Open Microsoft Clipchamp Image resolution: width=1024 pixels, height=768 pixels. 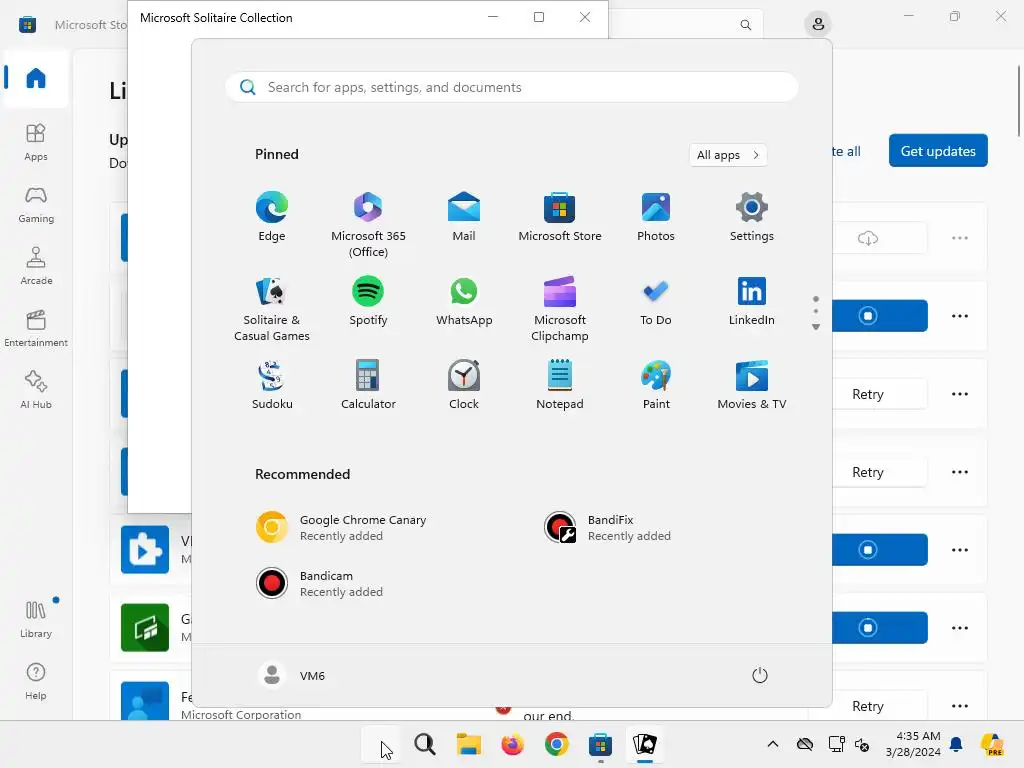560,309
